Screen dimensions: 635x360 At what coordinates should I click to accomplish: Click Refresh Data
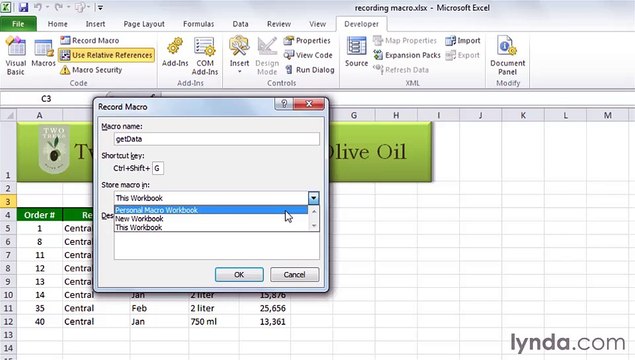pos(401,70)
